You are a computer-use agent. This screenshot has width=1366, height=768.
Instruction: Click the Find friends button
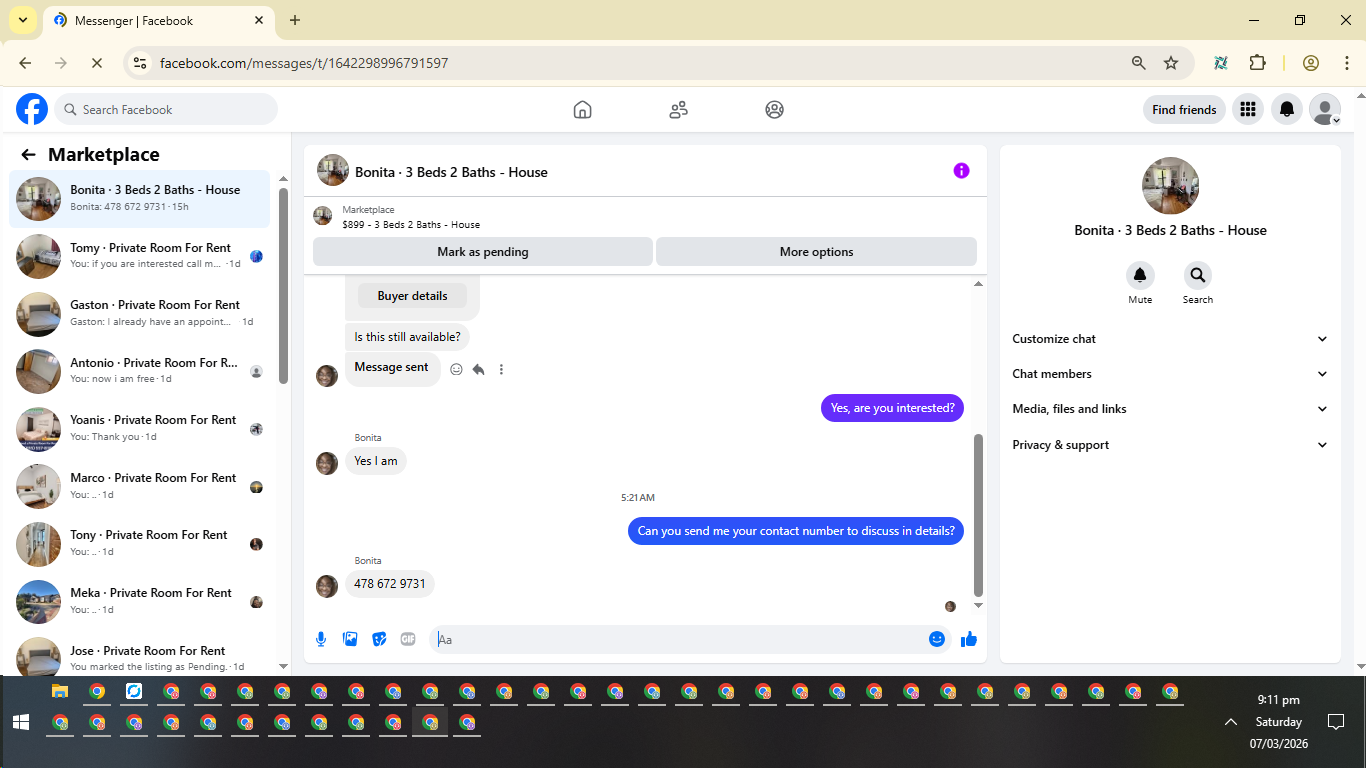tap(1184, 110)
